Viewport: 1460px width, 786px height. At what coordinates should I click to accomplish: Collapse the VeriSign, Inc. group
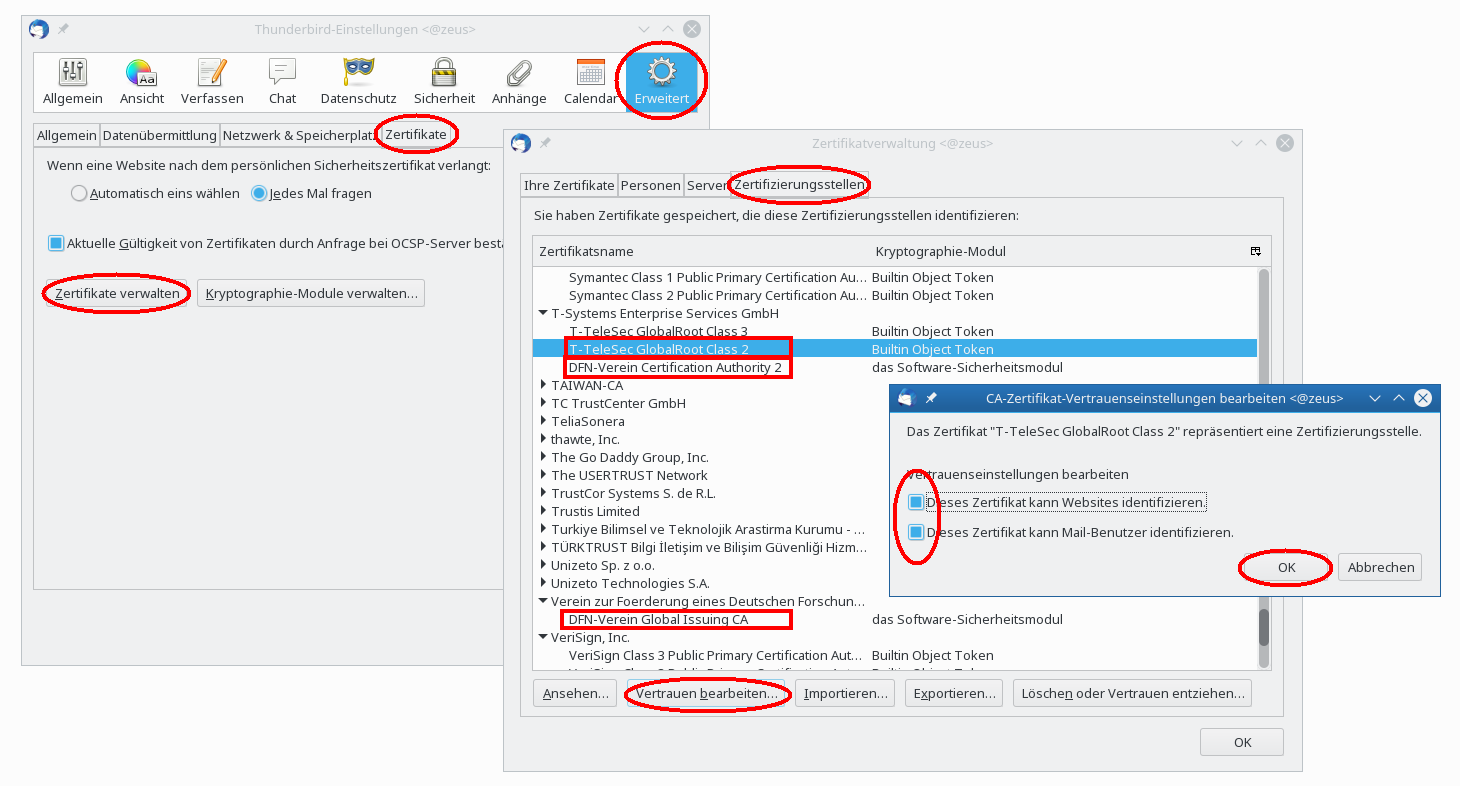pos(543,637)
